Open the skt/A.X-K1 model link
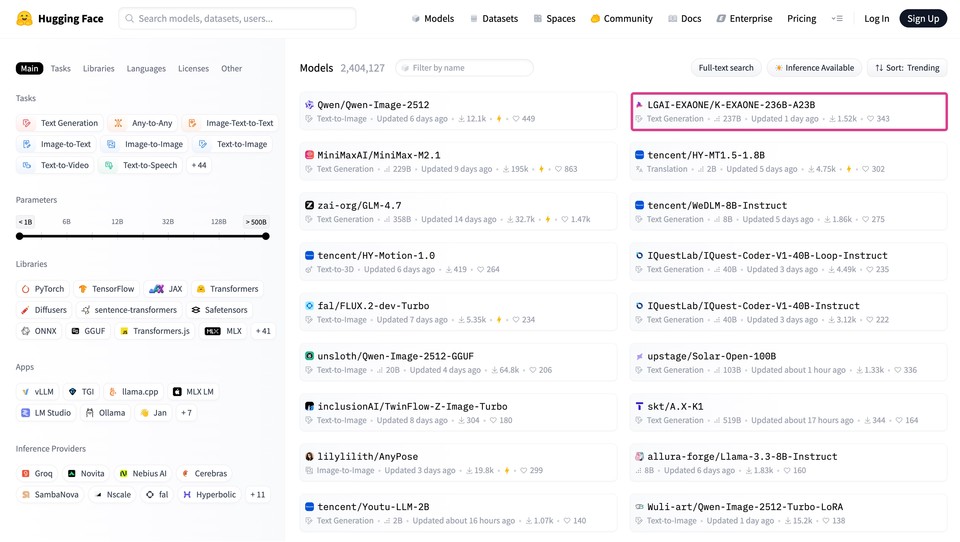960x542 pixels. (x=675, y=406)
